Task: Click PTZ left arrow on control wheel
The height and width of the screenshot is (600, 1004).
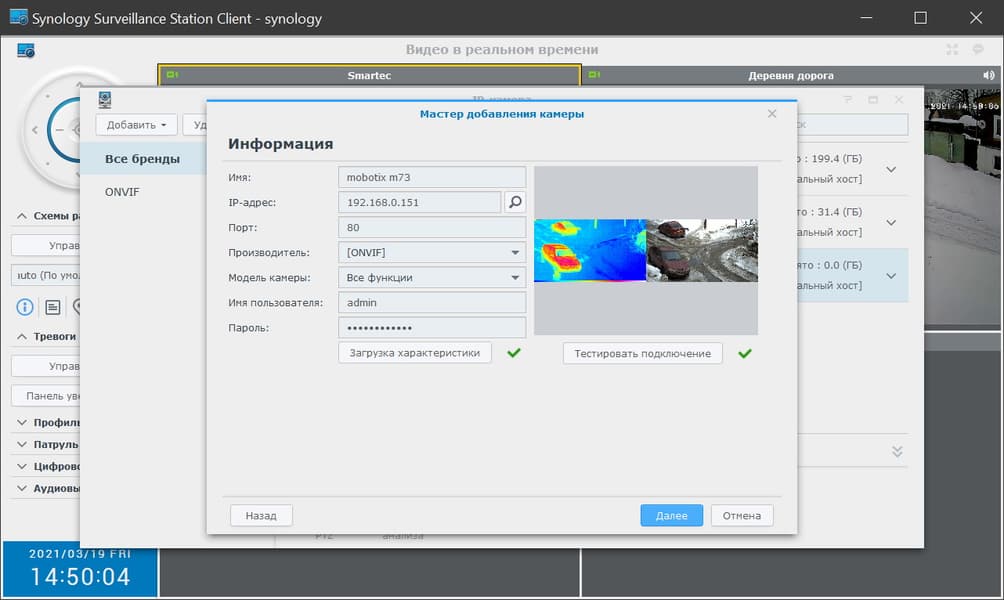Action: tap(35, 129)
